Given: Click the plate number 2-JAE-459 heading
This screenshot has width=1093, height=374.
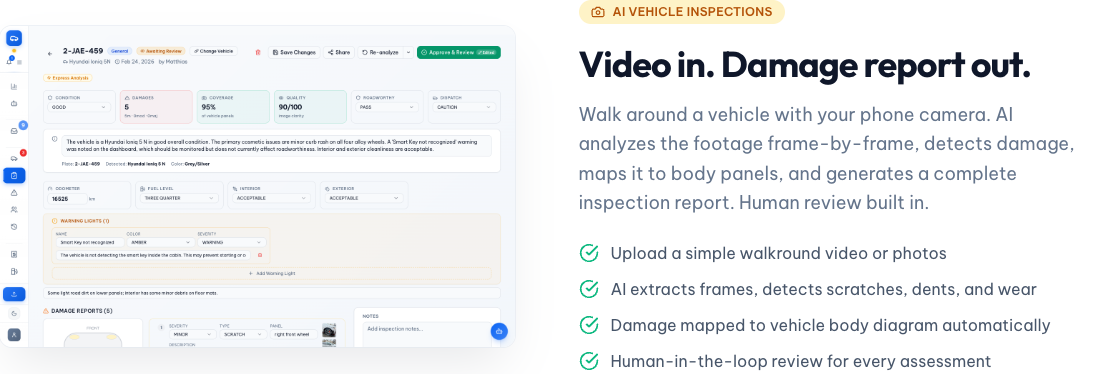Looking at the screenshot, I should pyautogui.click(x=83, y=51).
